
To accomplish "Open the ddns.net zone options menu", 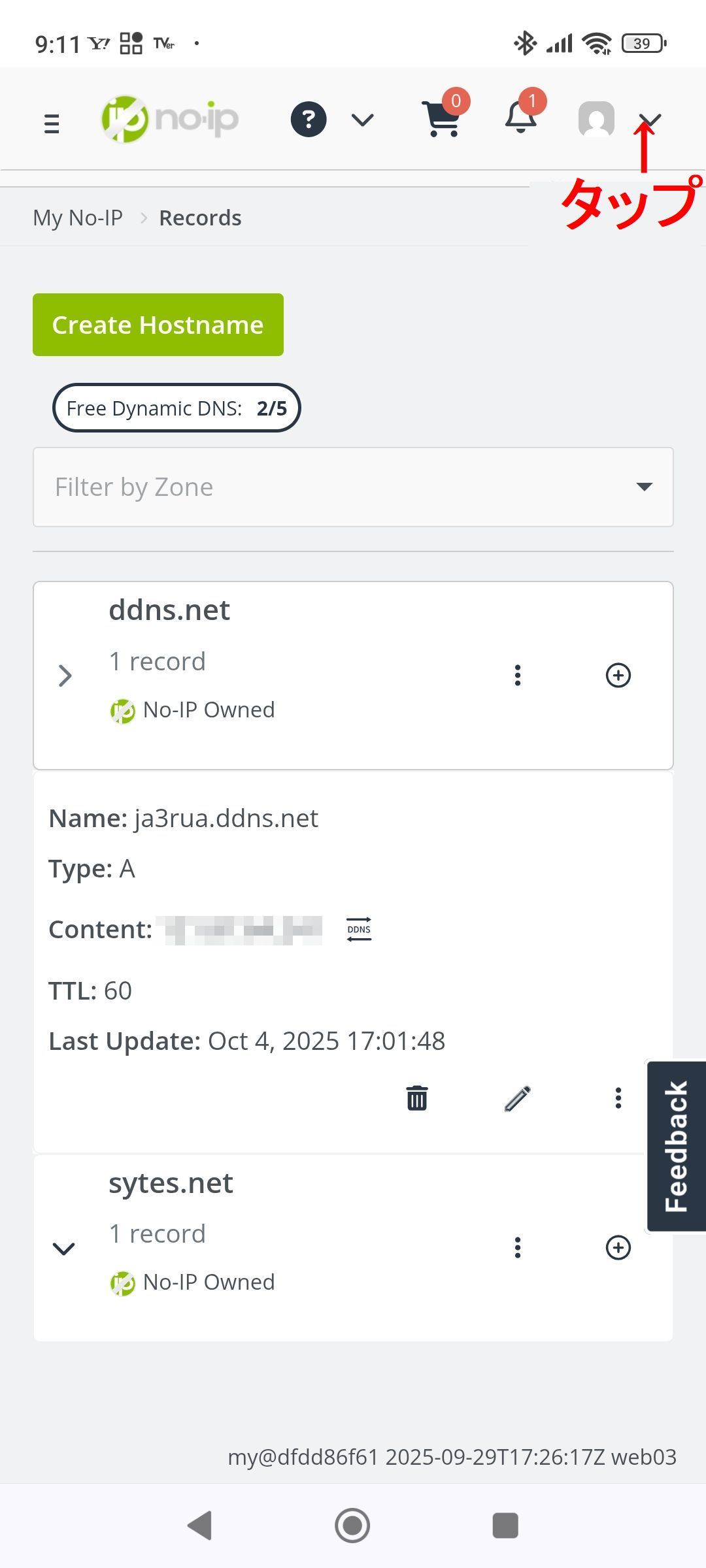I will pos(517,675).
